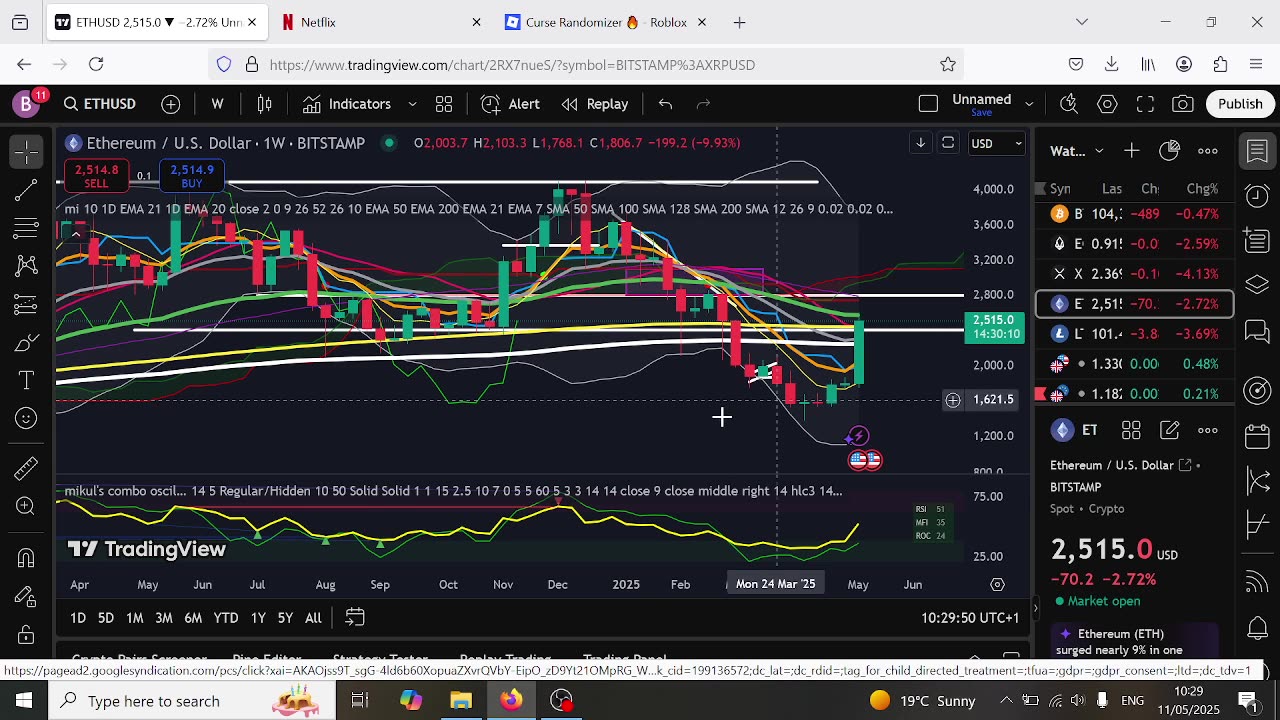
Task: Click the red SELL 2,514.8 button
Action: (96, 177)
